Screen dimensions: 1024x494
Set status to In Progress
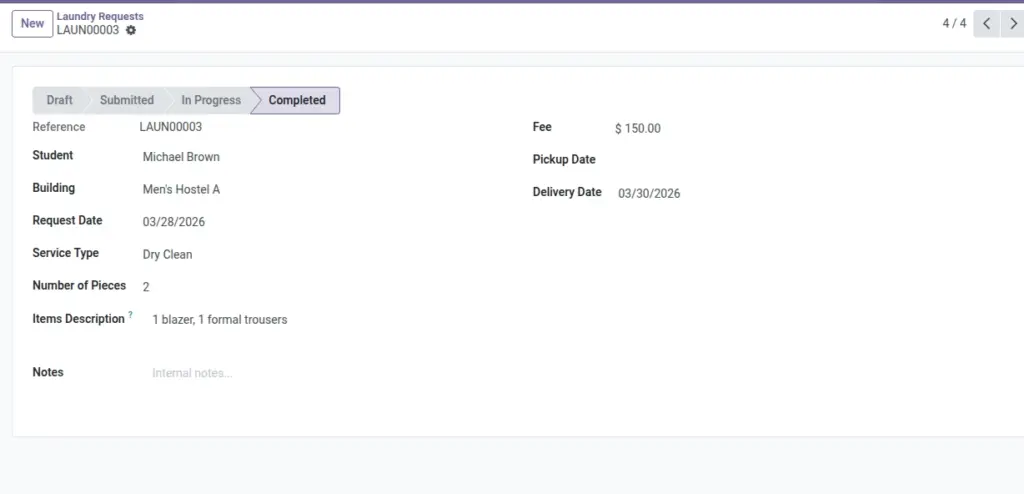(211, 100)
